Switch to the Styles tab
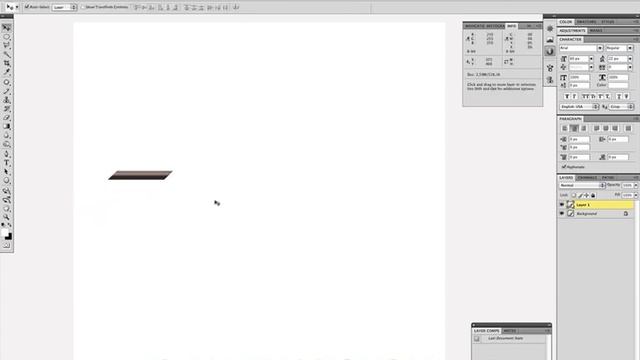Screen dimensions: 640x360 tap(607, 22)
